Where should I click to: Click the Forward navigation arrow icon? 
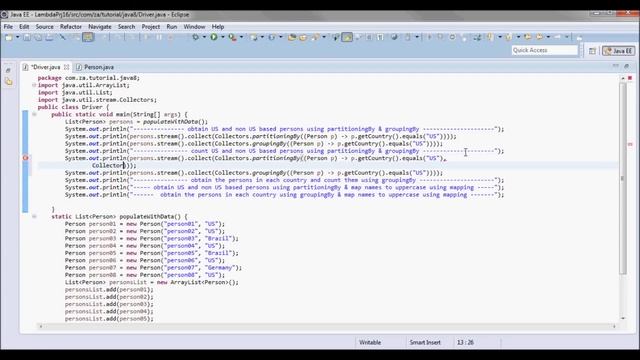click(x=557, y=37)
